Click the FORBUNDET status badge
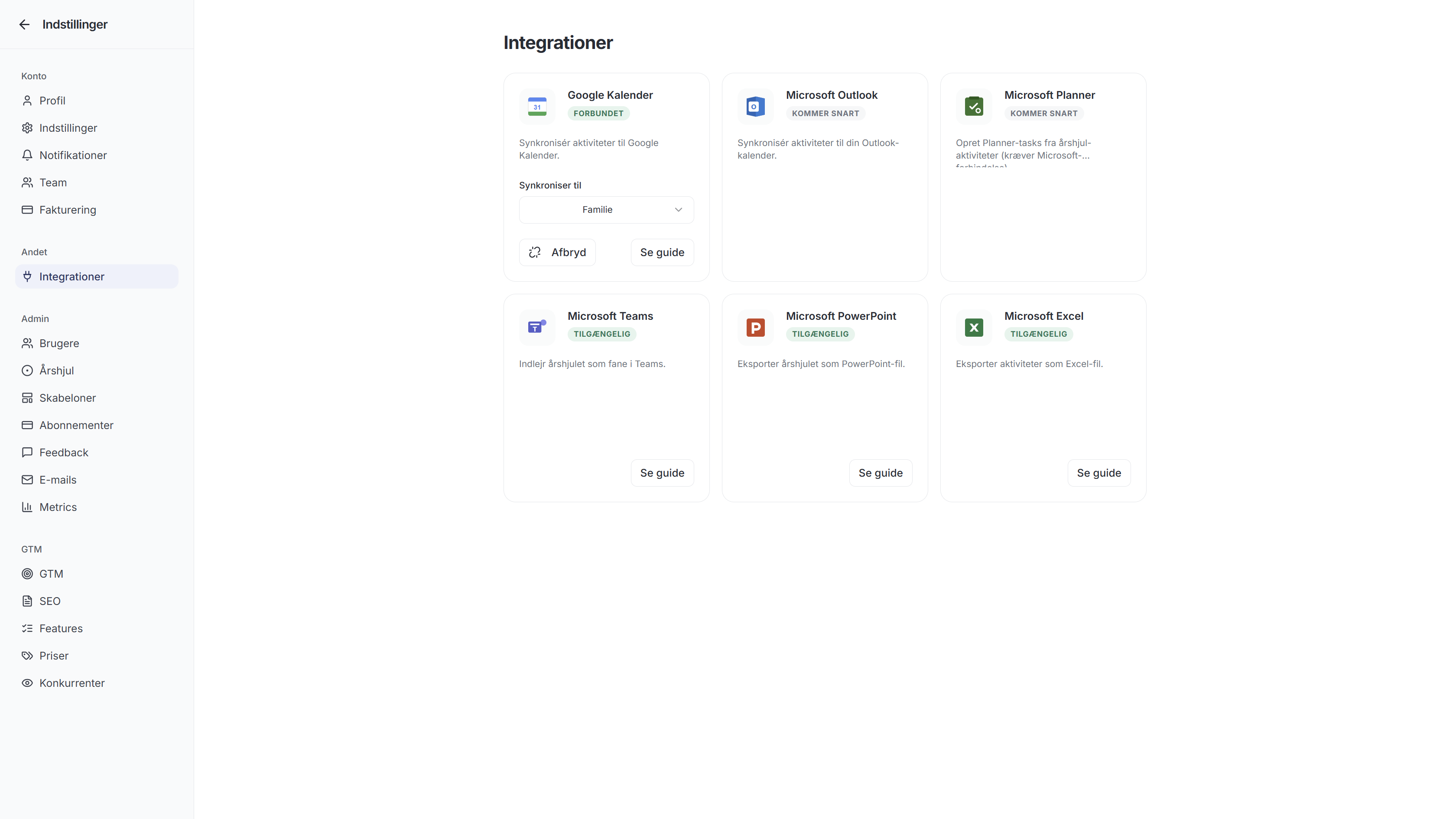Screen dimensions: 1456x819 (598, 114)
